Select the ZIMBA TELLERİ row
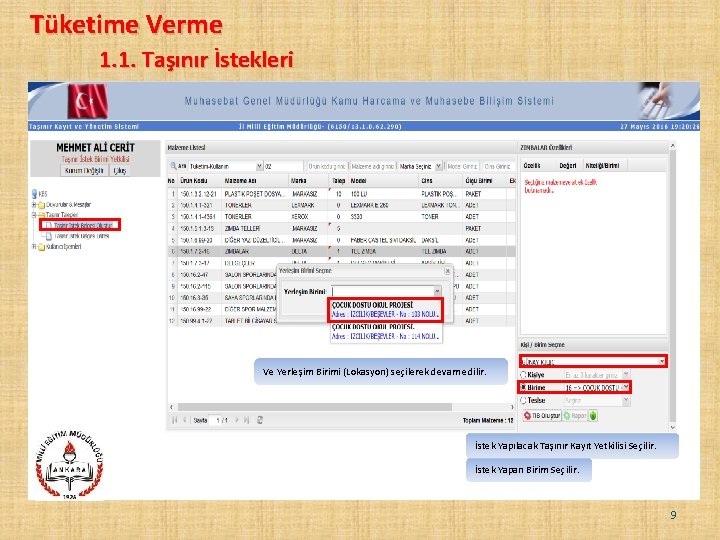The width and height of the screenshot is (720, 540). 341,228
